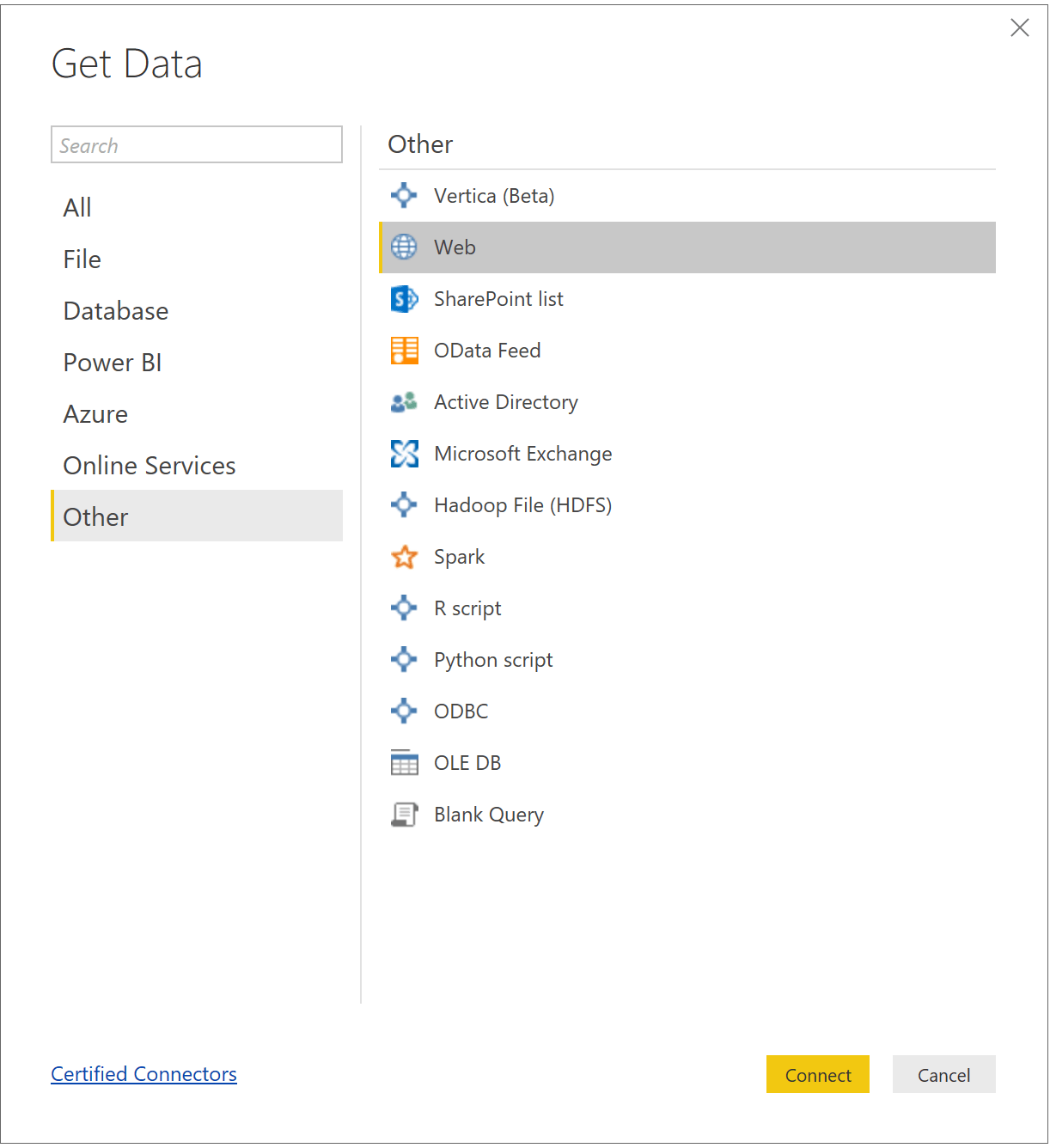Select the OData Feed icon
The height and width of the screenshot is (1148, 1050).
(404, 350)
